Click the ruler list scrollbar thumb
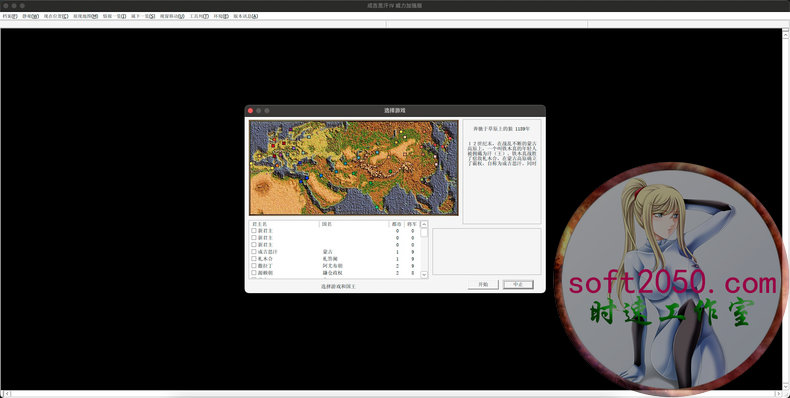790x398 pixels. (x=424, y=233)
